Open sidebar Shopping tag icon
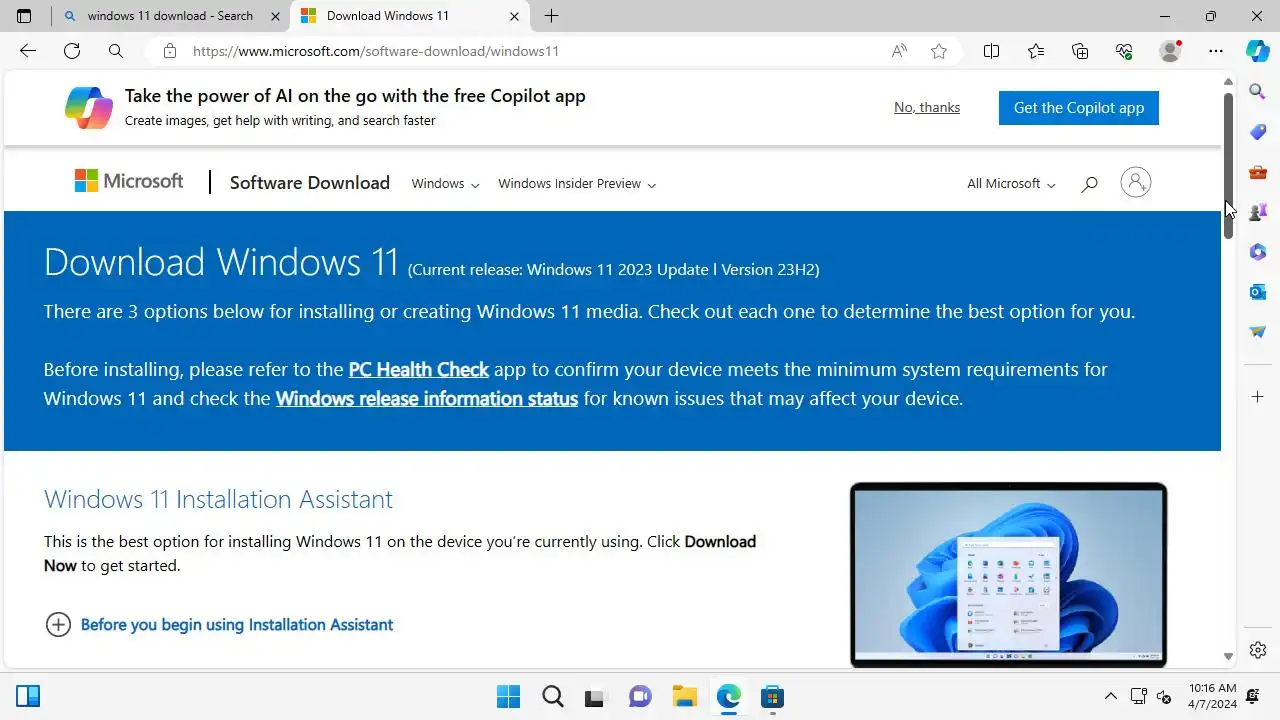The image size is (1280, 720). coord(1258,132)
